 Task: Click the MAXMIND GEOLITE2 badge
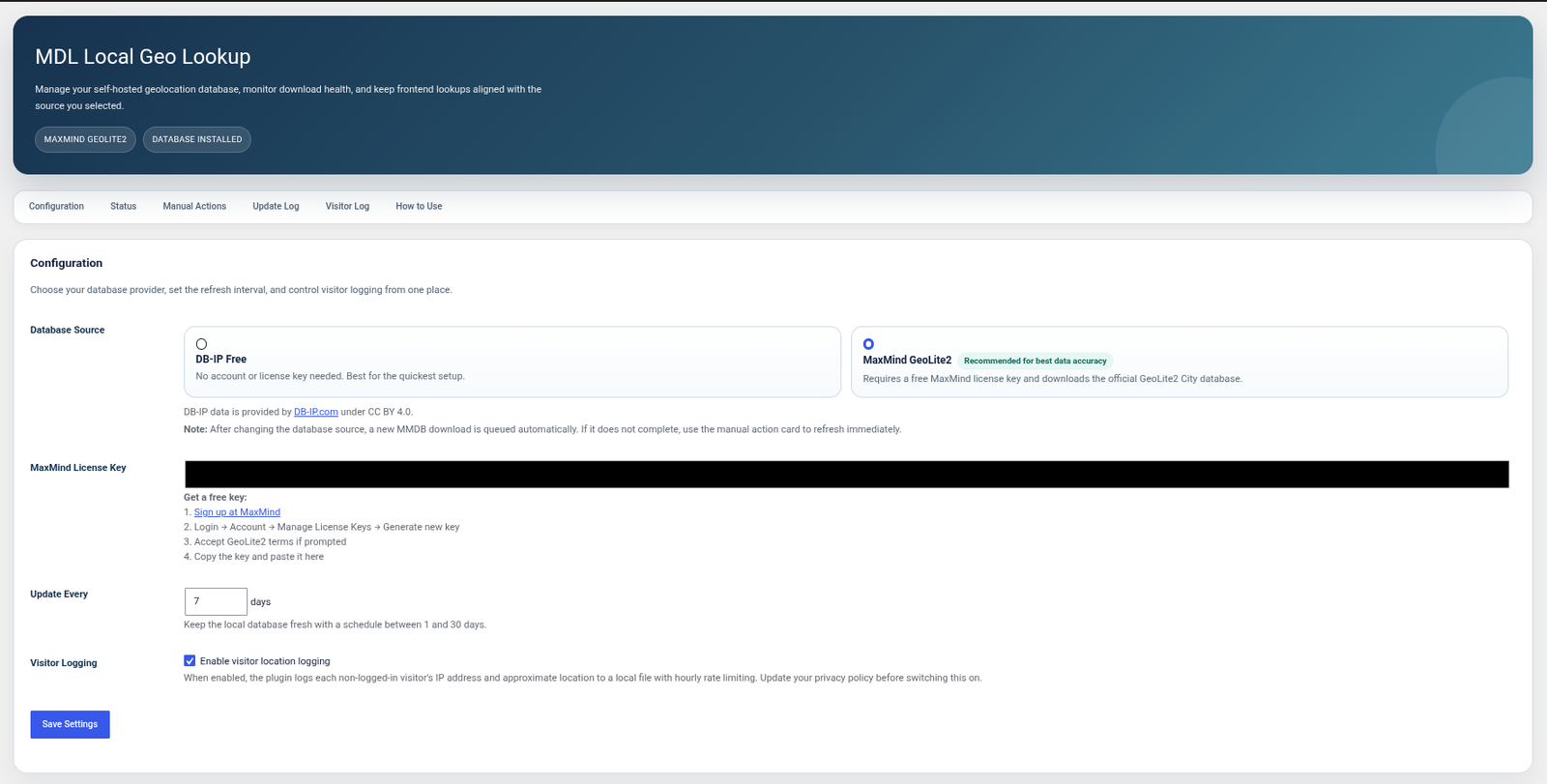click(x=85, y=139)
